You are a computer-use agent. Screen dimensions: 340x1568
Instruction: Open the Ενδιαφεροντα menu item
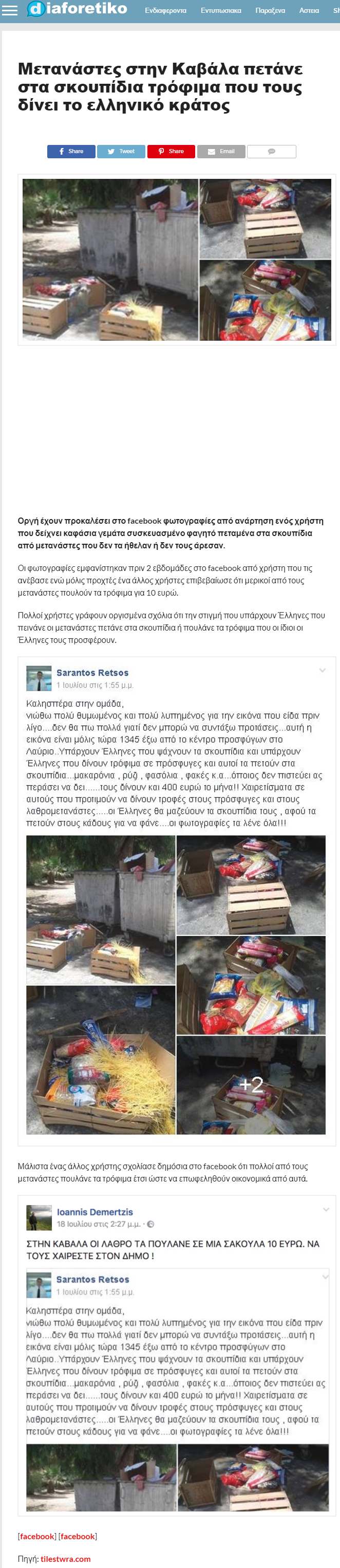pyautogui.click(x=165, y=10)
